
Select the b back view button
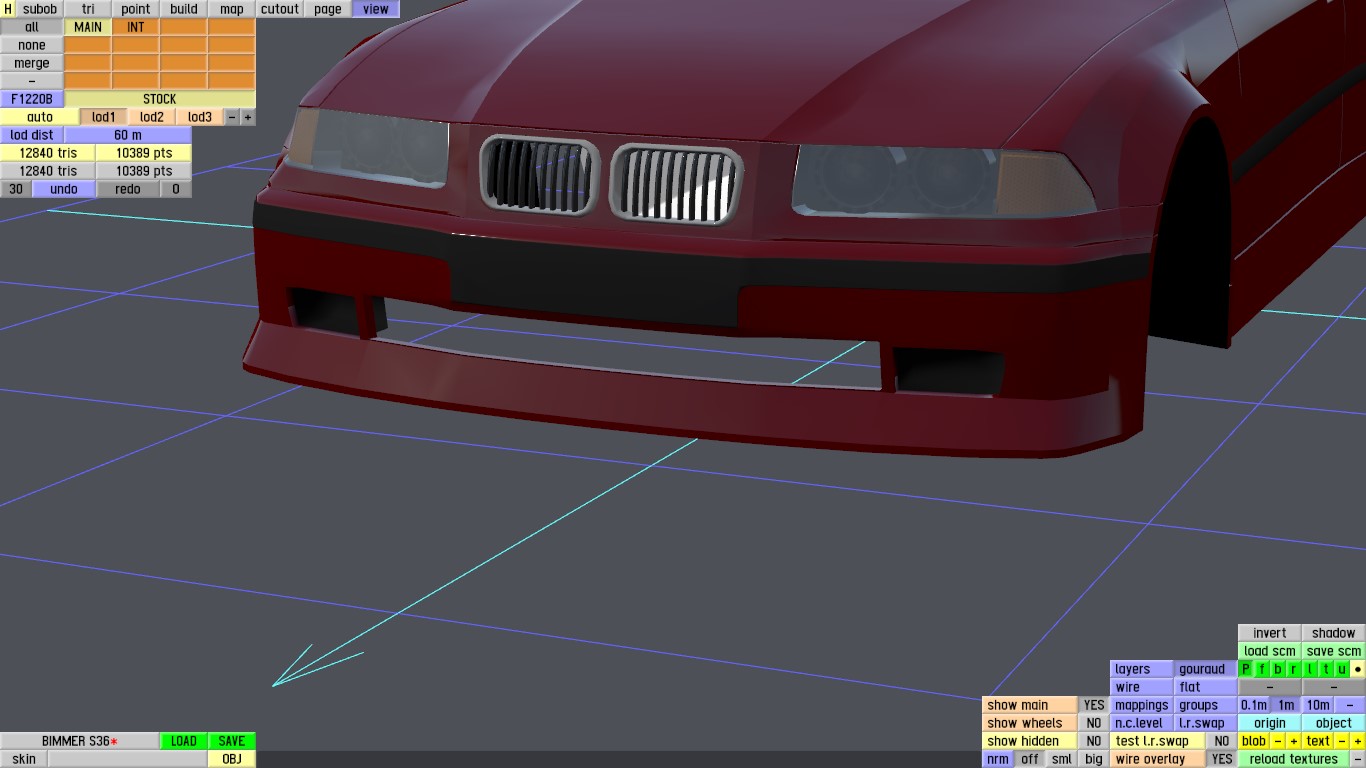pyautogui.click(x=1278, y=669)
